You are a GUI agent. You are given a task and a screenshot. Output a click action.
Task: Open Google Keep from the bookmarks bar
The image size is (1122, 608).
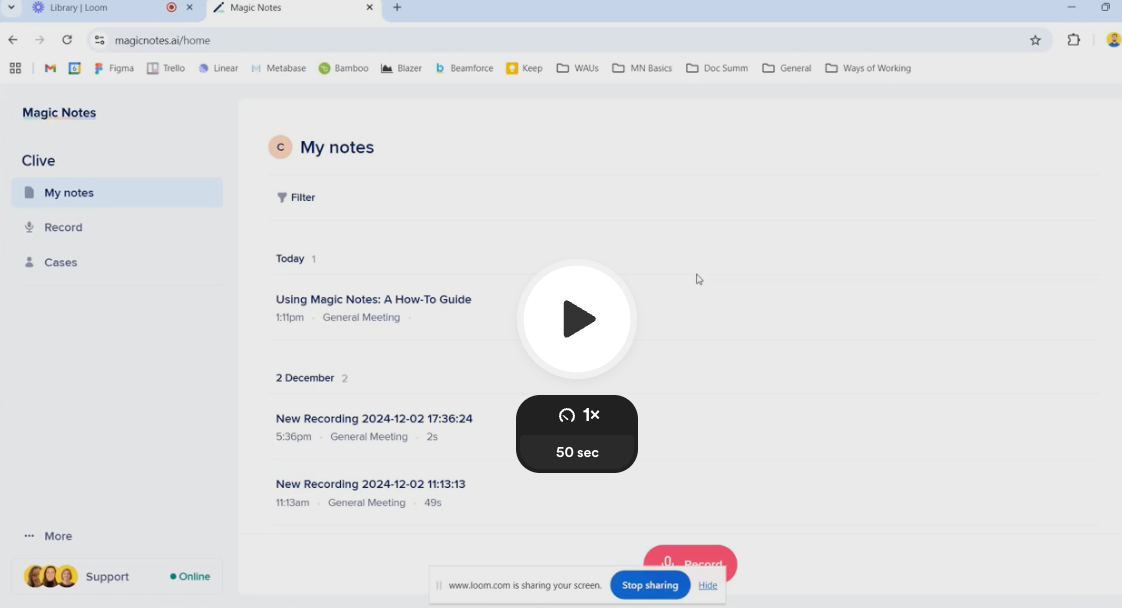click(x=524, y=68)
